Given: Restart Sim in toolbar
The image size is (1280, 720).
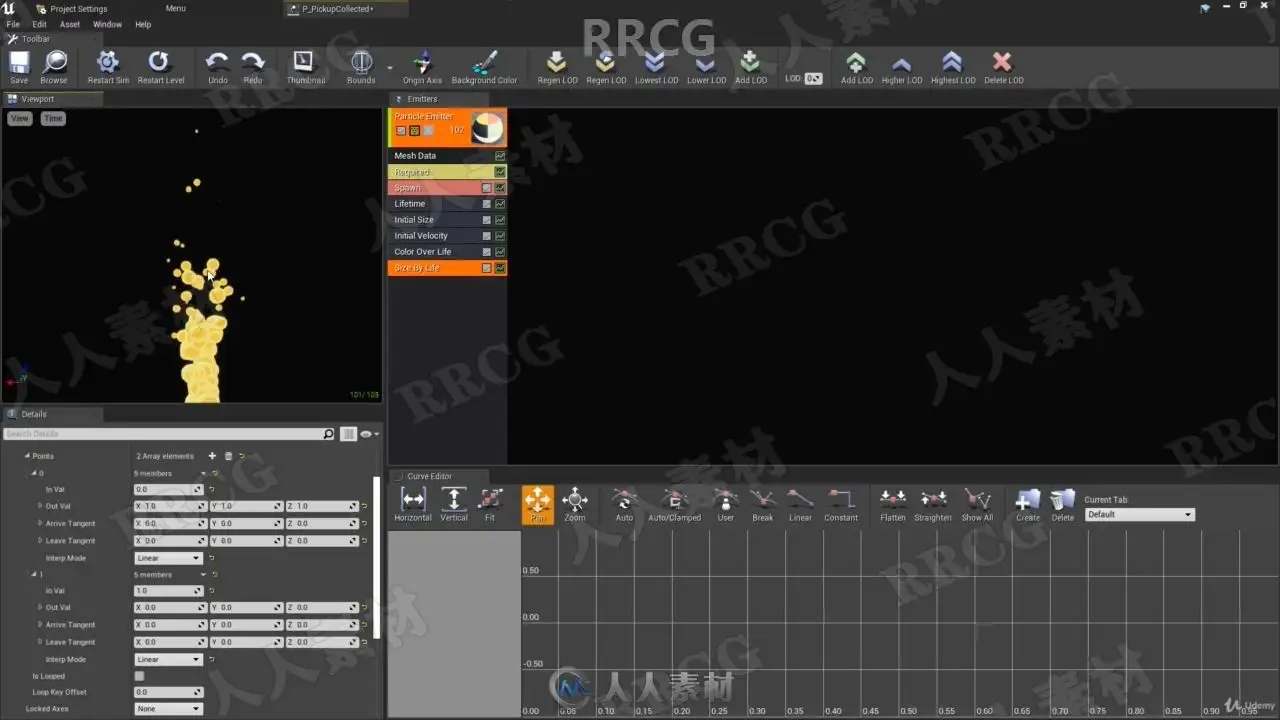Looking at the screenshot, I should click(x=108, y=67).
